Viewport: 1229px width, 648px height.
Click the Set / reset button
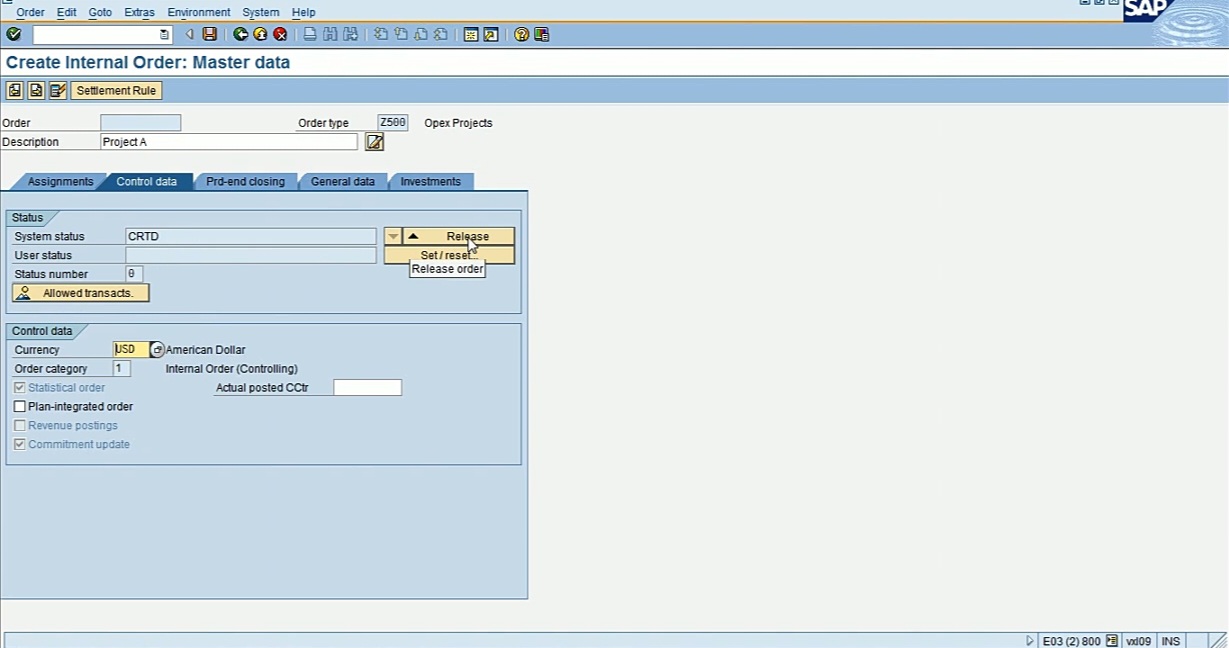(x=449, y=256)
